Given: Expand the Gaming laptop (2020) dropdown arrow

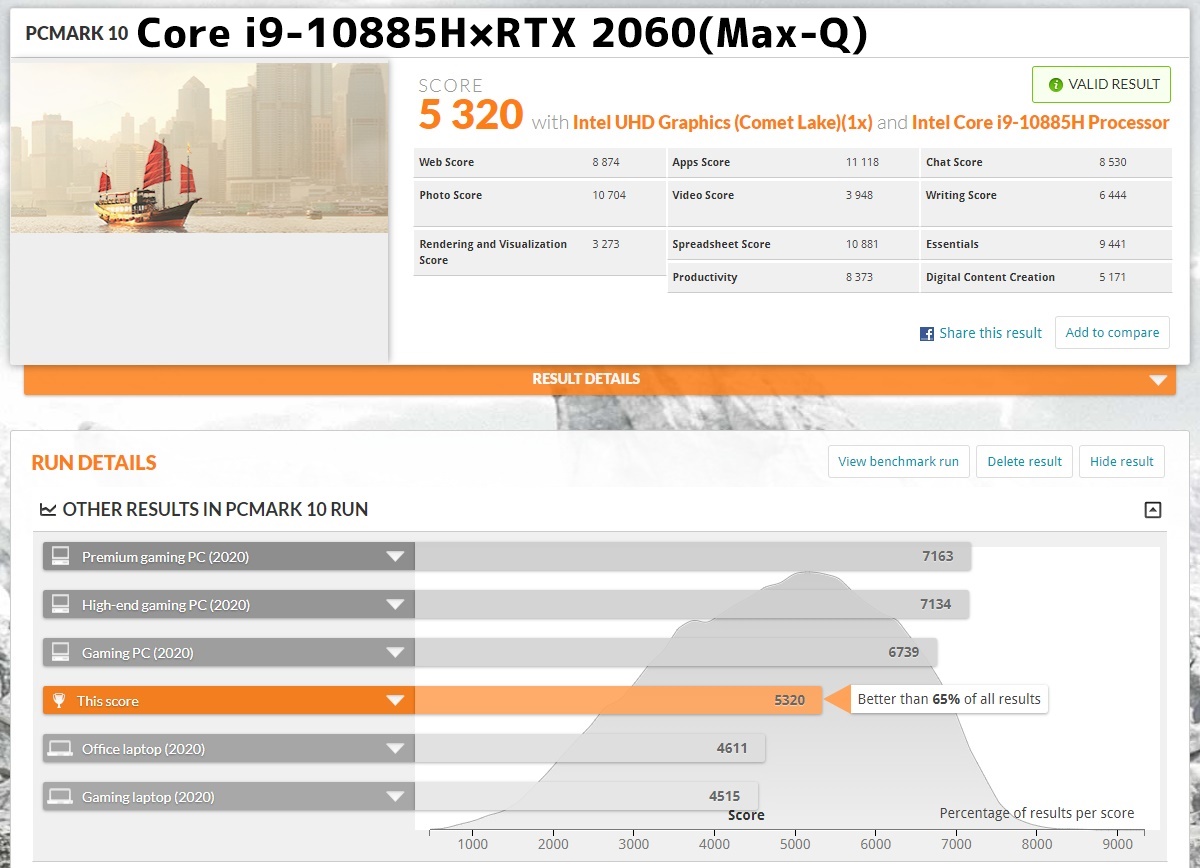Looking at the screenshot, I should [x=395, y=797].
